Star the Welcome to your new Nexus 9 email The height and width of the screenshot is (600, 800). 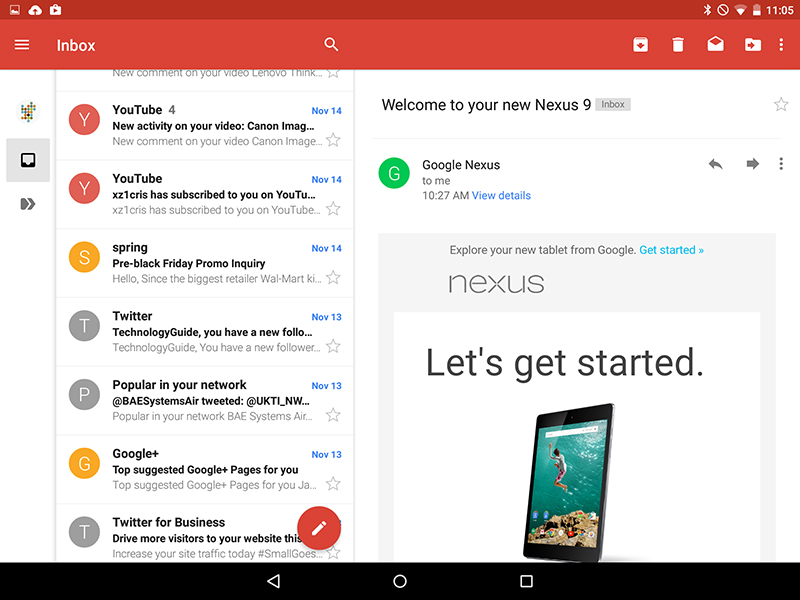781,103
